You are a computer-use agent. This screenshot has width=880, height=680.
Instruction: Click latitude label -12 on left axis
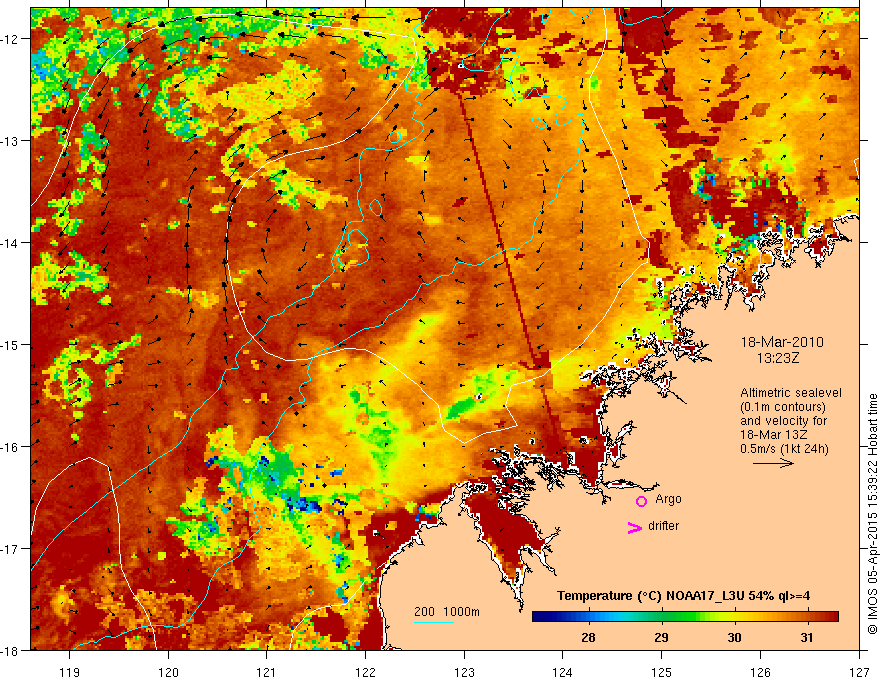[10, 39]
